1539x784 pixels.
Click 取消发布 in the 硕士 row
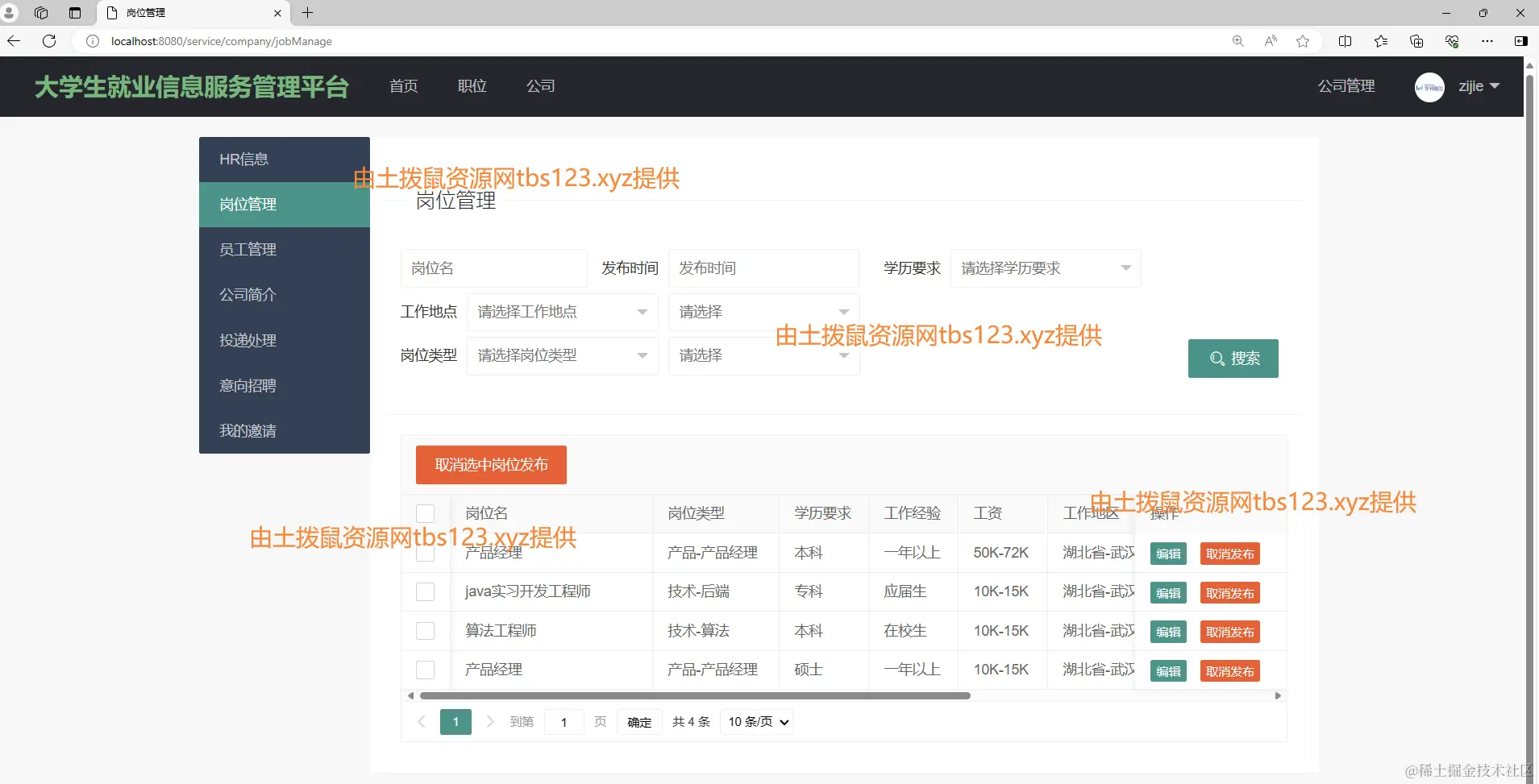tap(1229, 671)
